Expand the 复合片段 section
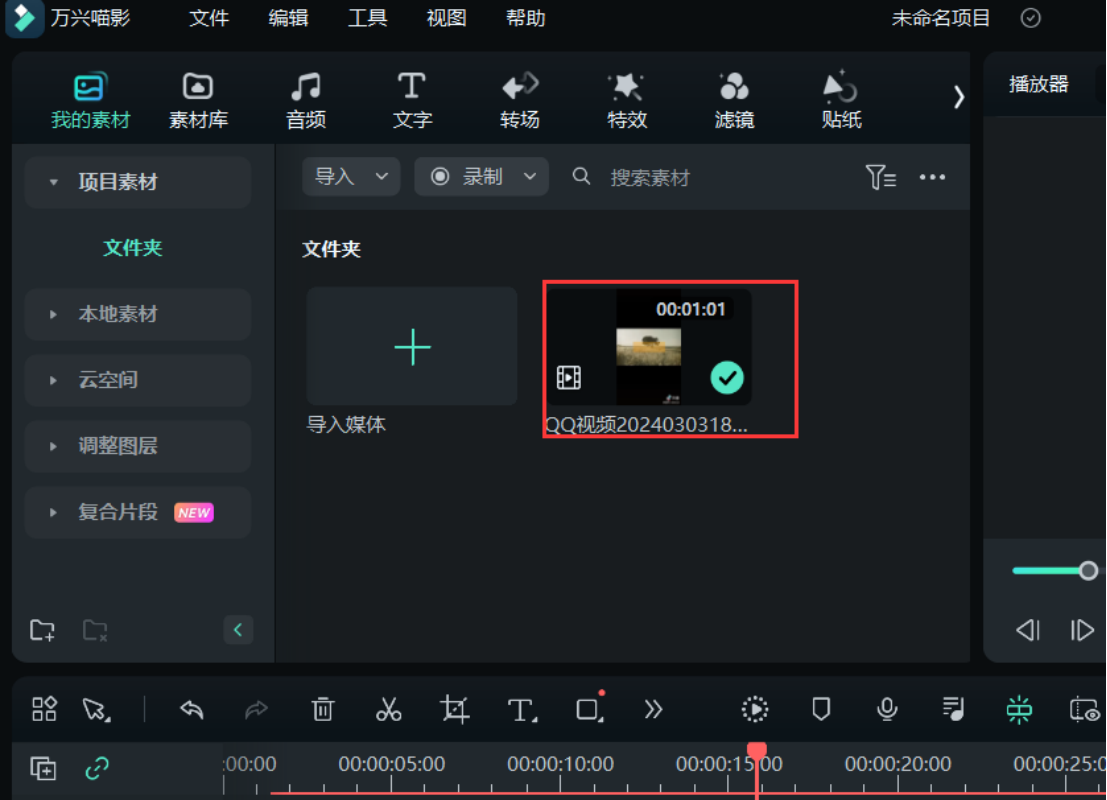 click(54, 512)
